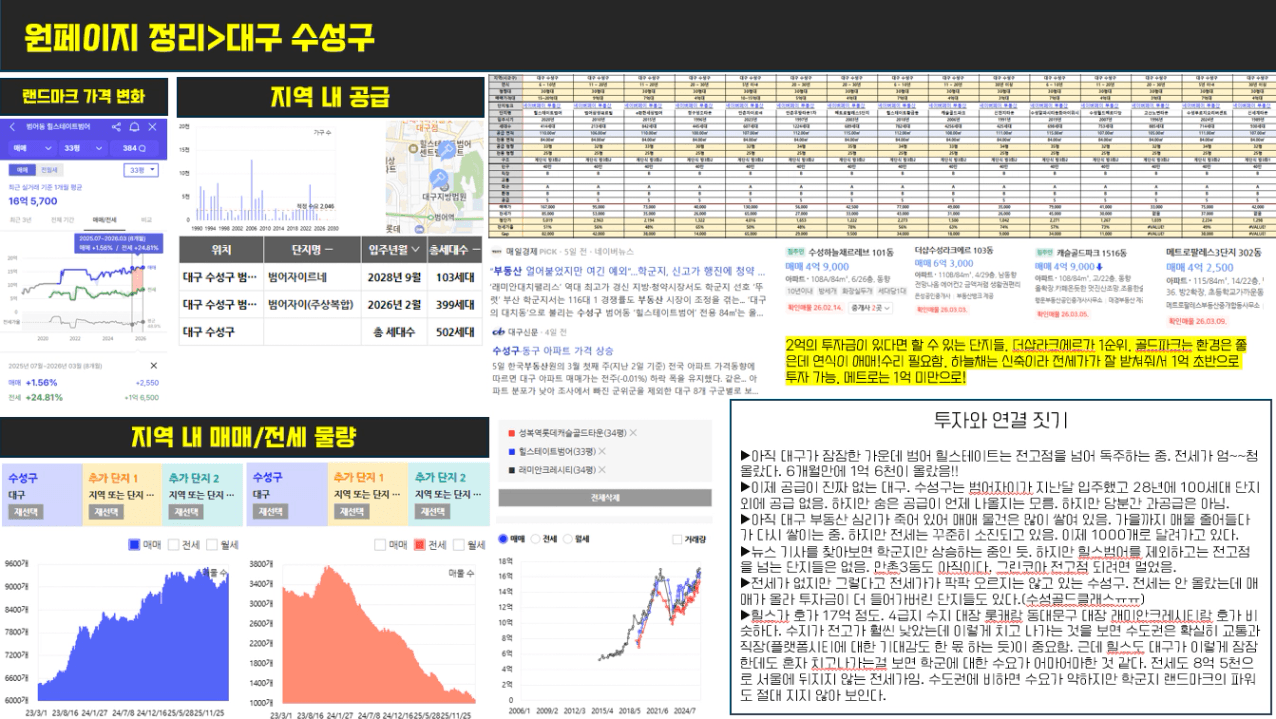The height and width of the screenshot is (719, 1276).
Task: Toggle 전세 checkbox on the blue listings chart
Action: (x=174, y=545)
